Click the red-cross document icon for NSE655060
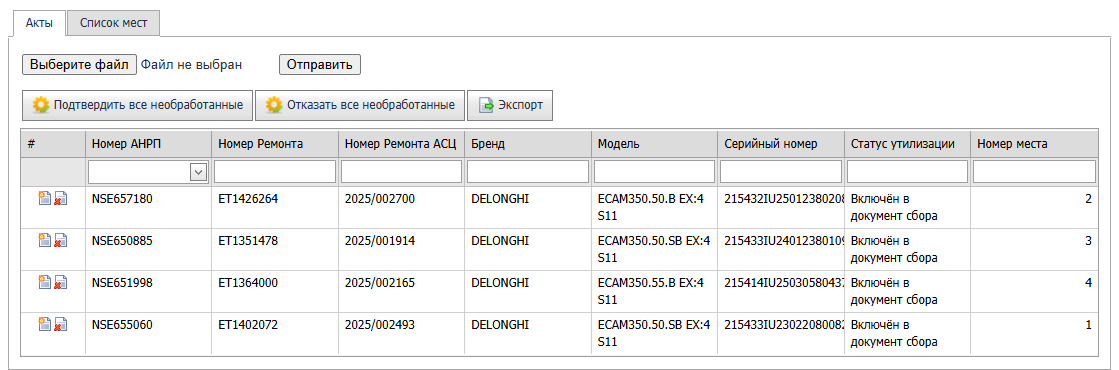This screenshot has height=370, width=1119. point(61,325)
